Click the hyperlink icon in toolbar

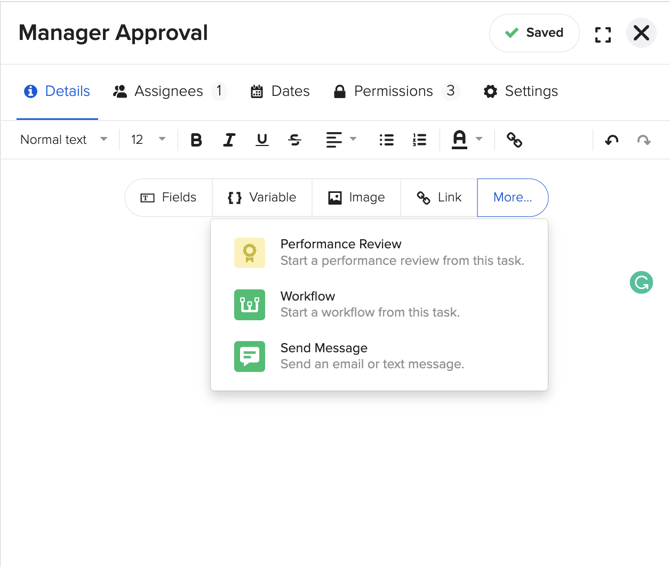[x=514, y=140]
